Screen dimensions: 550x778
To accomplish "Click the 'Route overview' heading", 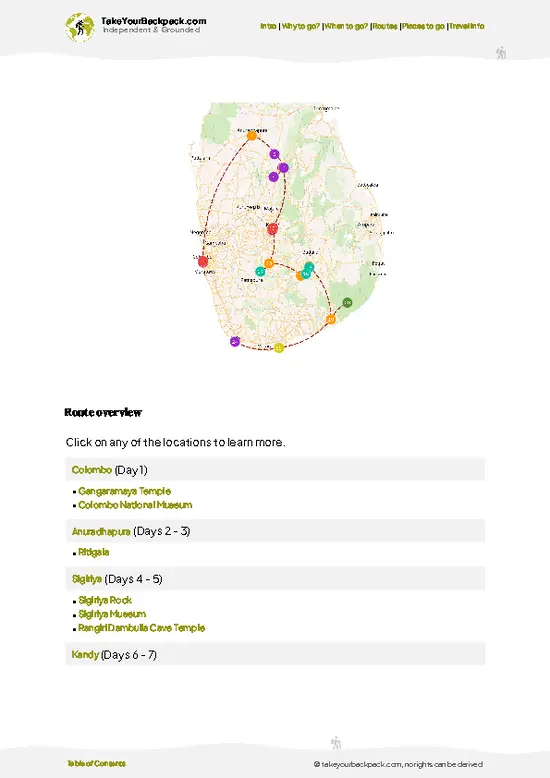I will [103, 412].
